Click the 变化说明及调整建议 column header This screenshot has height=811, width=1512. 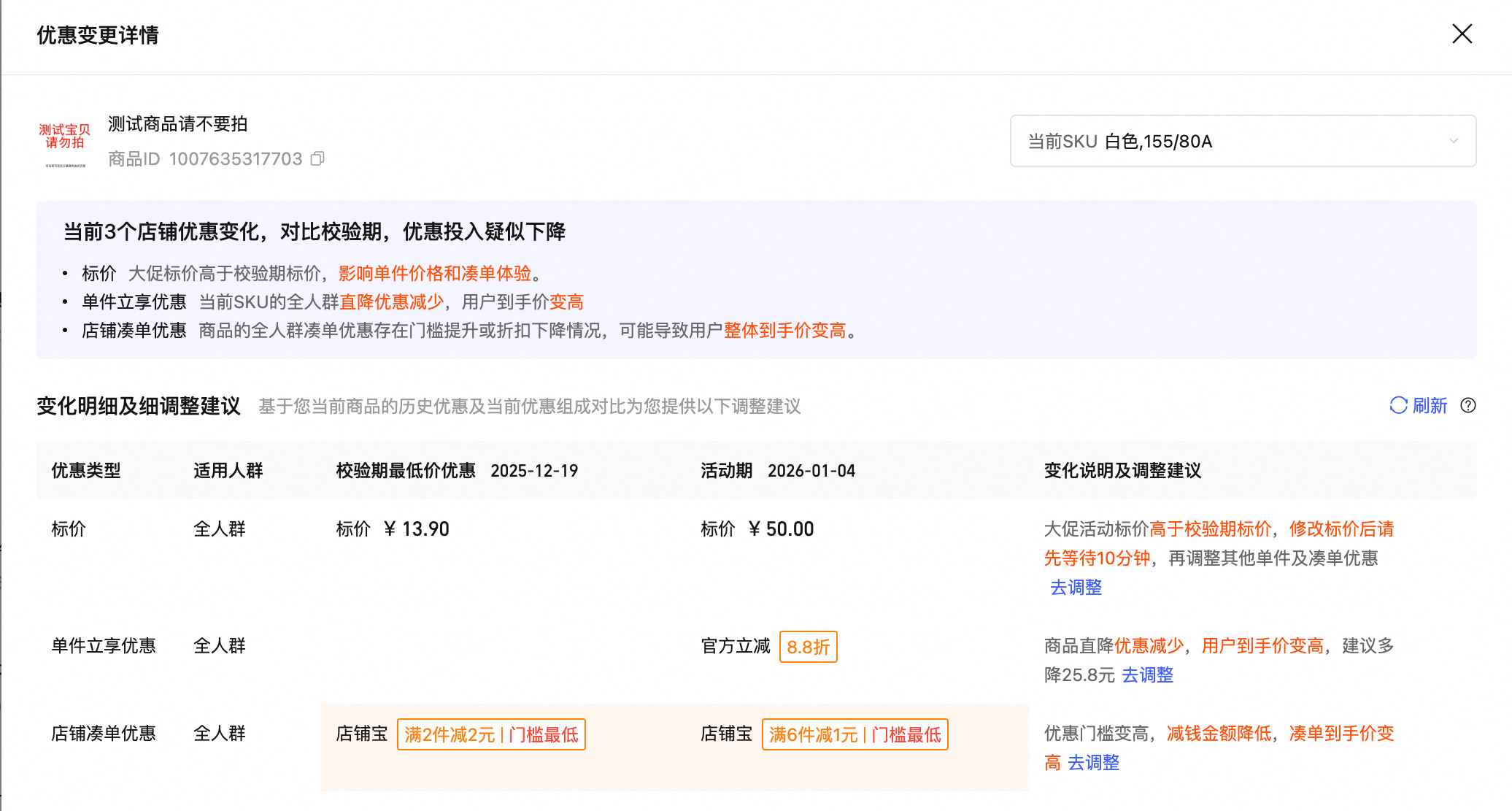1122,471
